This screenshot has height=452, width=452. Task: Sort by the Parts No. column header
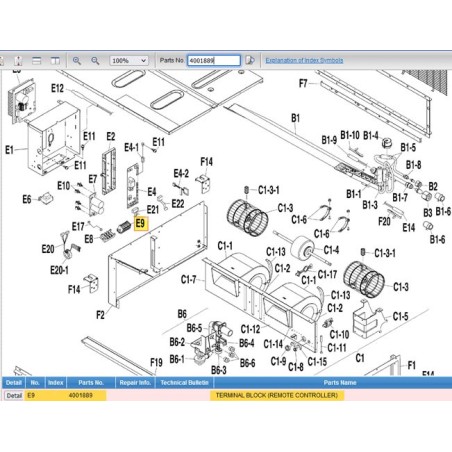pos(91,383)
